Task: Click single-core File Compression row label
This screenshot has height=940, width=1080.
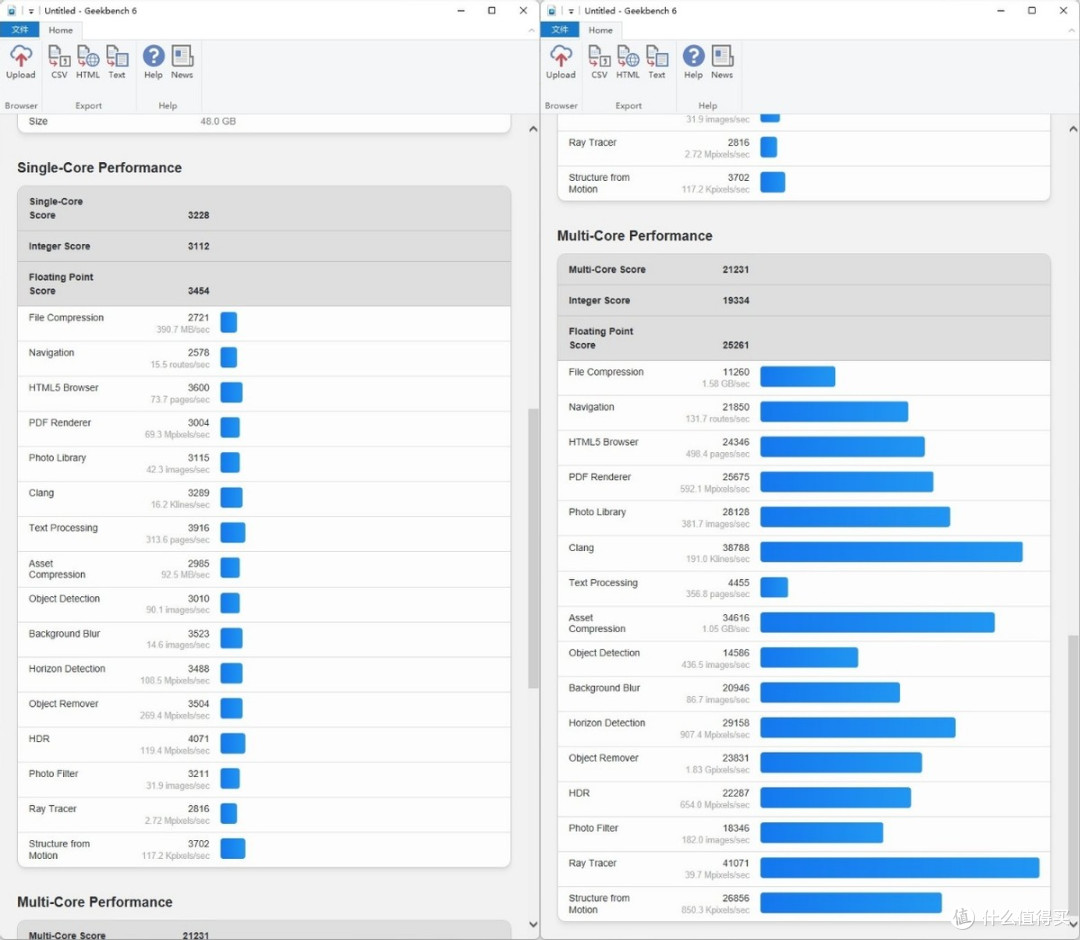Action: [x=66, y=317]
